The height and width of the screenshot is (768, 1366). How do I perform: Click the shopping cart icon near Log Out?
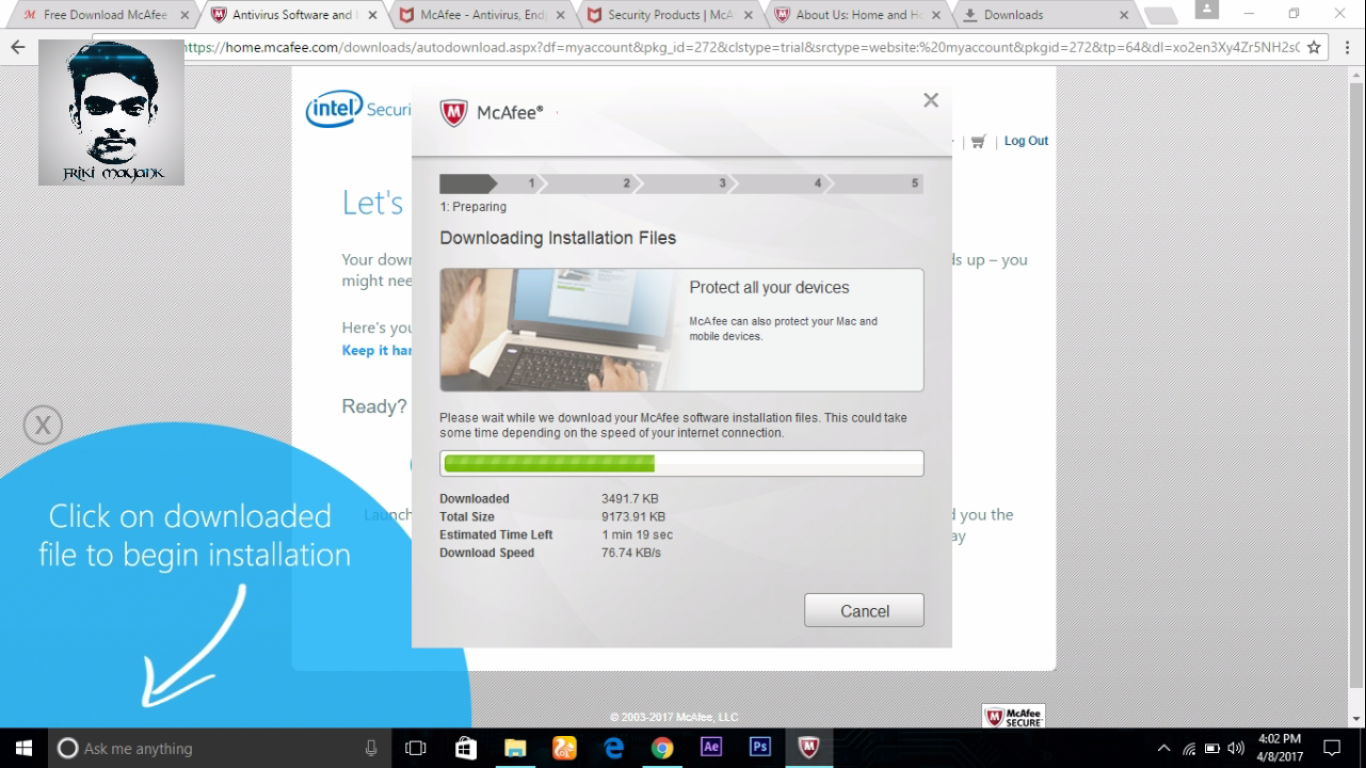[x=978, y=141]
